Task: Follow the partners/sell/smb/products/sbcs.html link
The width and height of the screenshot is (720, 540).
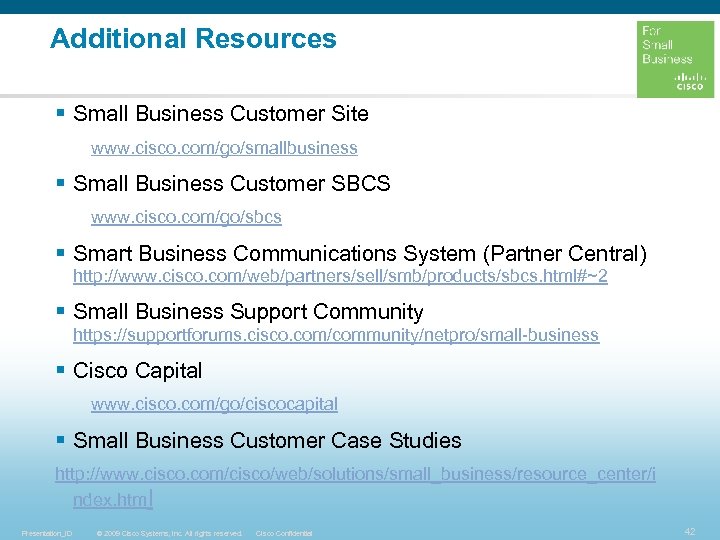Action: (x=340, y=276)
